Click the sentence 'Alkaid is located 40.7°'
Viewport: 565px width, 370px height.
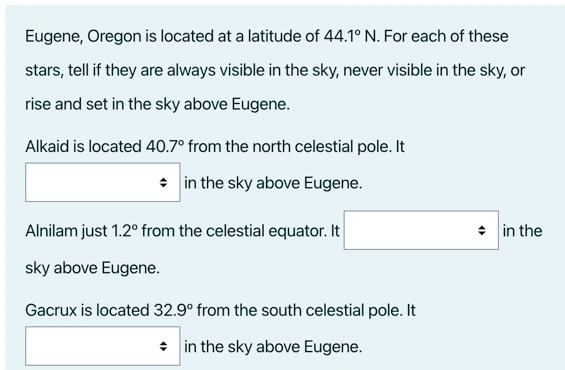point(215,147)
